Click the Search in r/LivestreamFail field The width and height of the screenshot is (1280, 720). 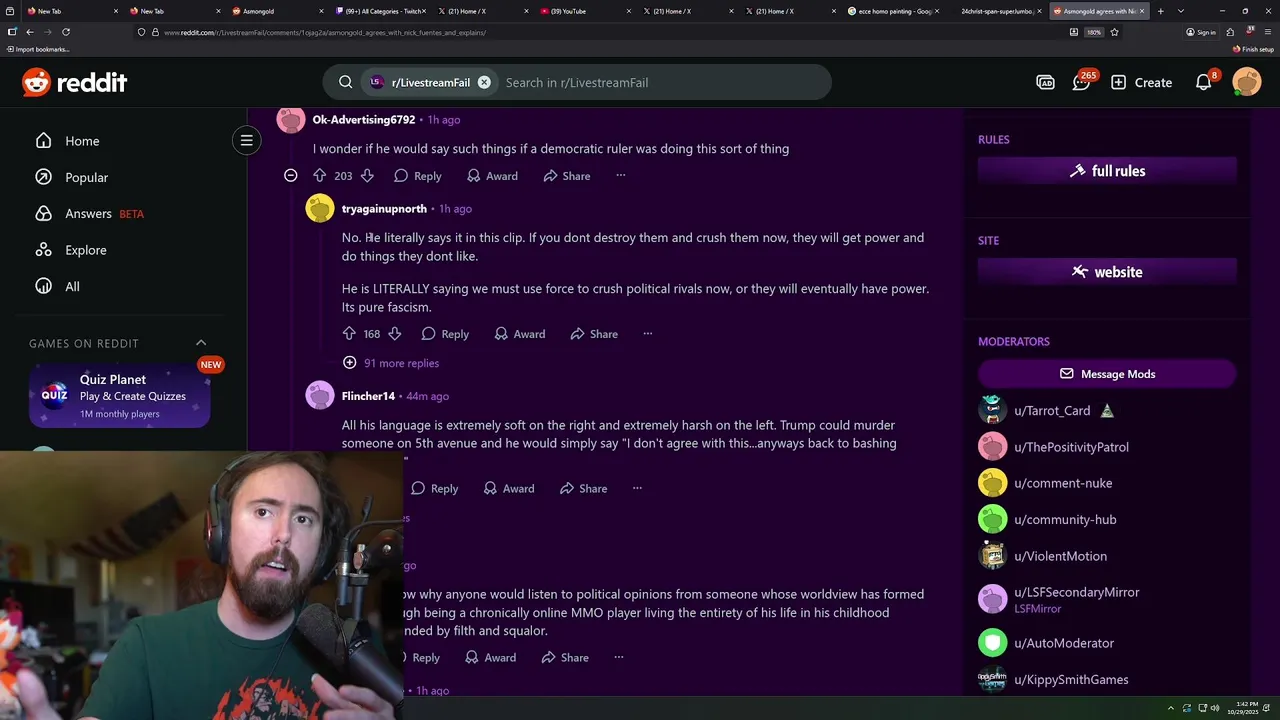[x=660, y=82]
